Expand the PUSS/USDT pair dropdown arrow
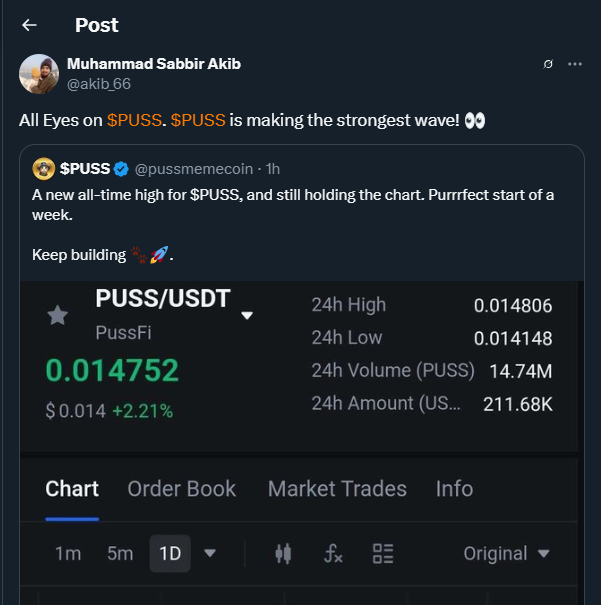The width and height of the screenshot is (601, 605). pyautogui.click(x=248, y=316)
